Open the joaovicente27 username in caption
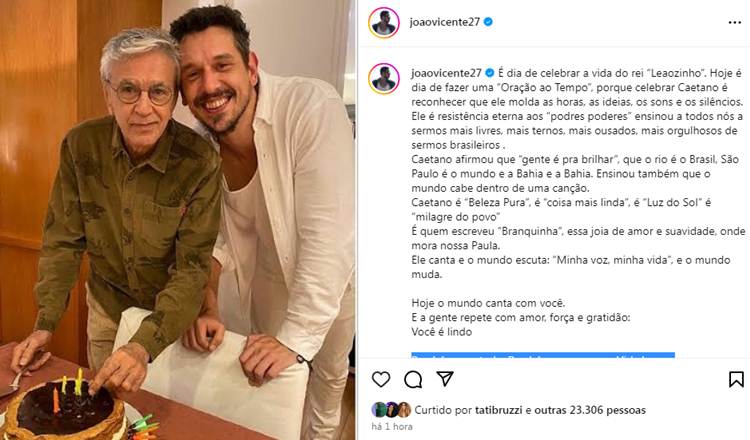Screen dimensions: 750x440 tap(446, 73)
